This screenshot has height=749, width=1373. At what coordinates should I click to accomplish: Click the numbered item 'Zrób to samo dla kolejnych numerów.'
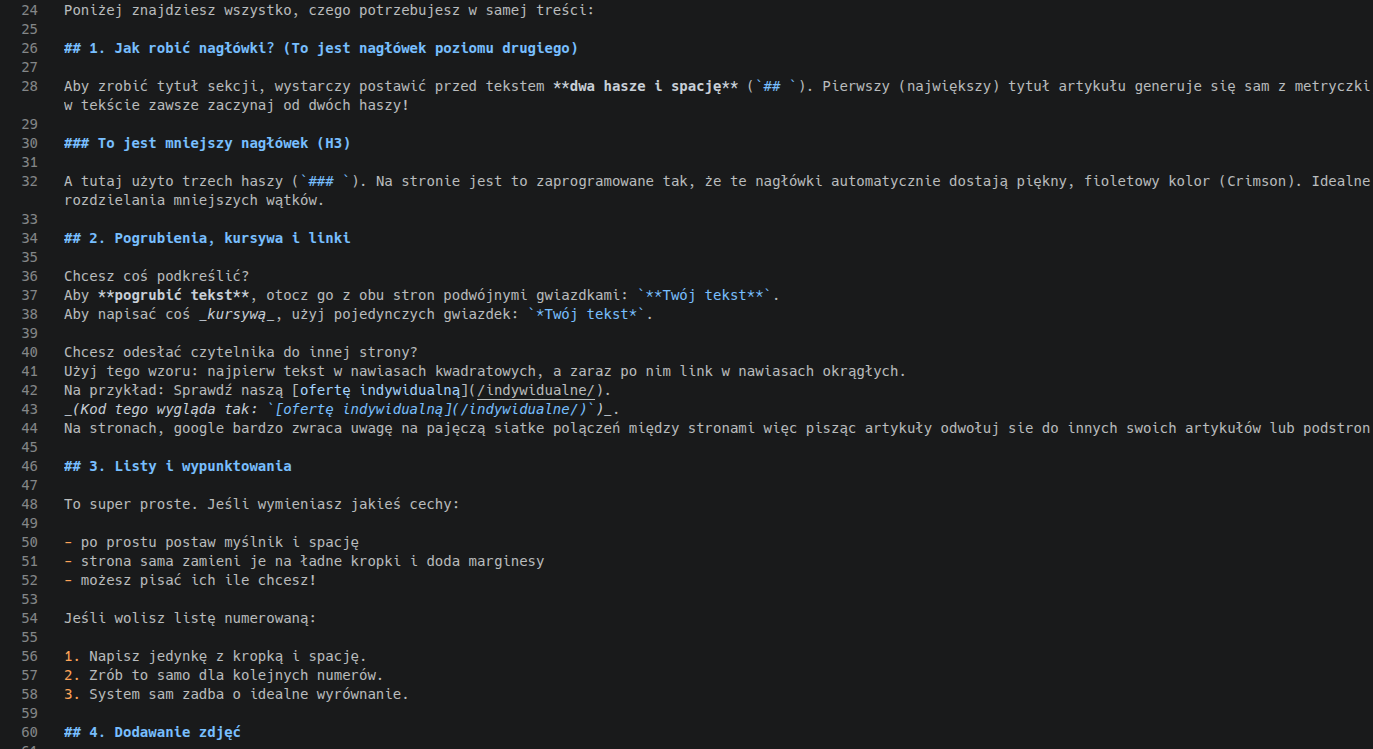(x=236, y=675)
